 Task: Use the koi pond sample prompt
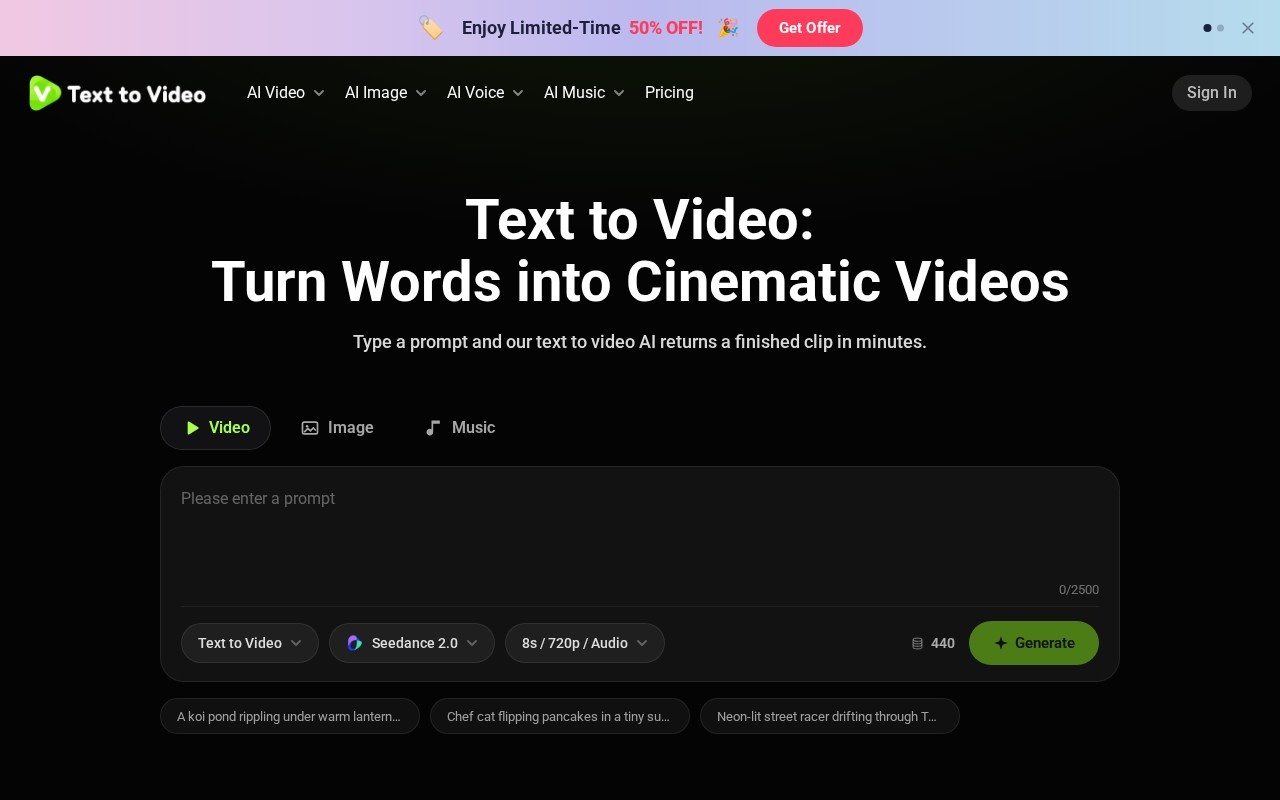[290, 716]
